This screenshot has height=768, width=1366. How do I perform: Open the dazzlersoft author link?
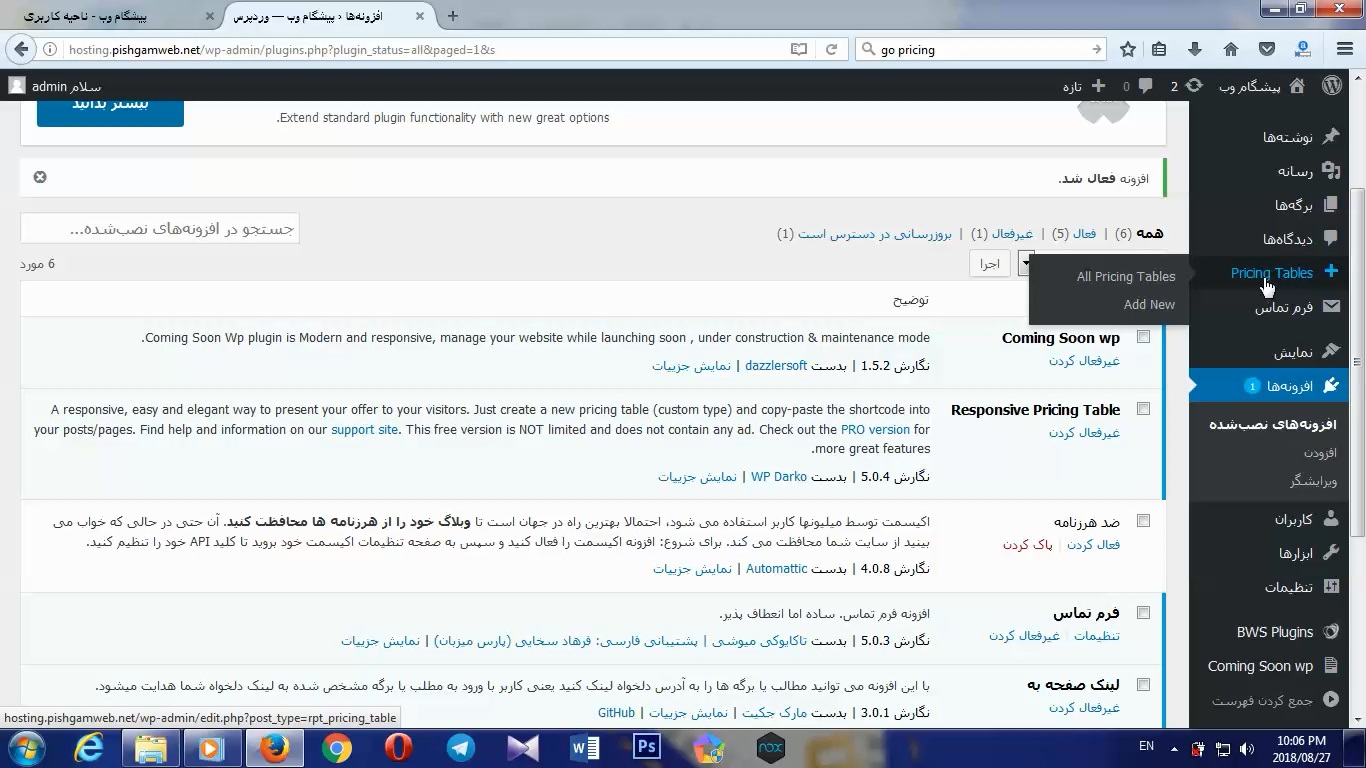click(x=776, y=366)
